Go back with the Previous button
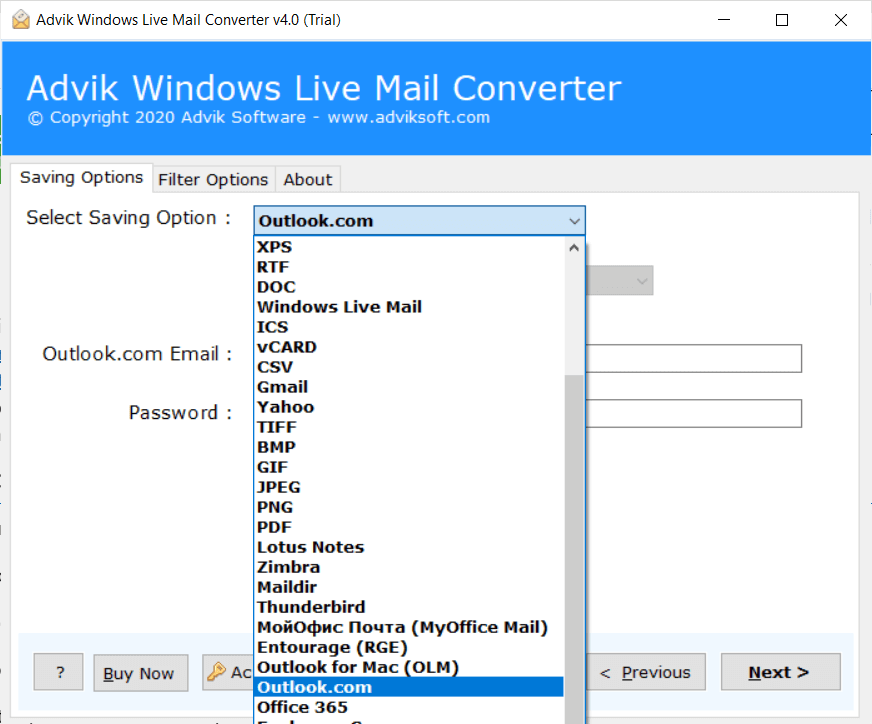 646,672
